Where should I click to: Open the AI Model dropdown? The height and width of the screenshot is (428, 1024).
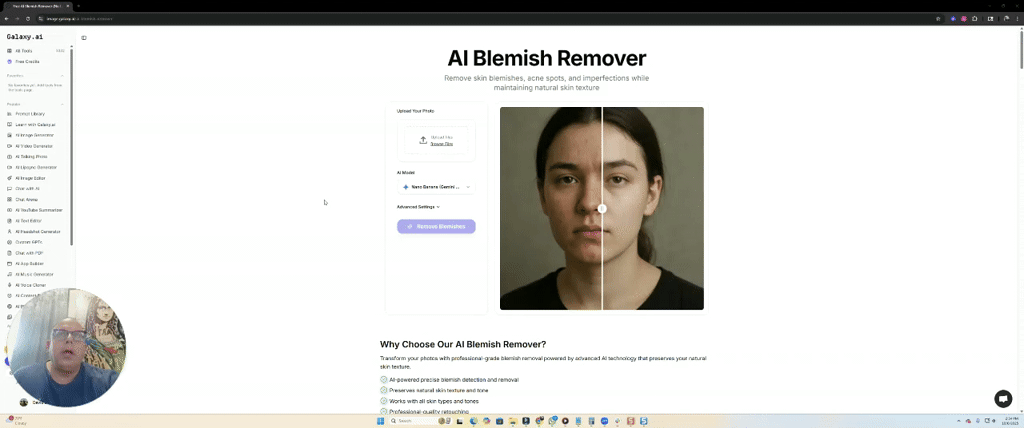[436, 187]
